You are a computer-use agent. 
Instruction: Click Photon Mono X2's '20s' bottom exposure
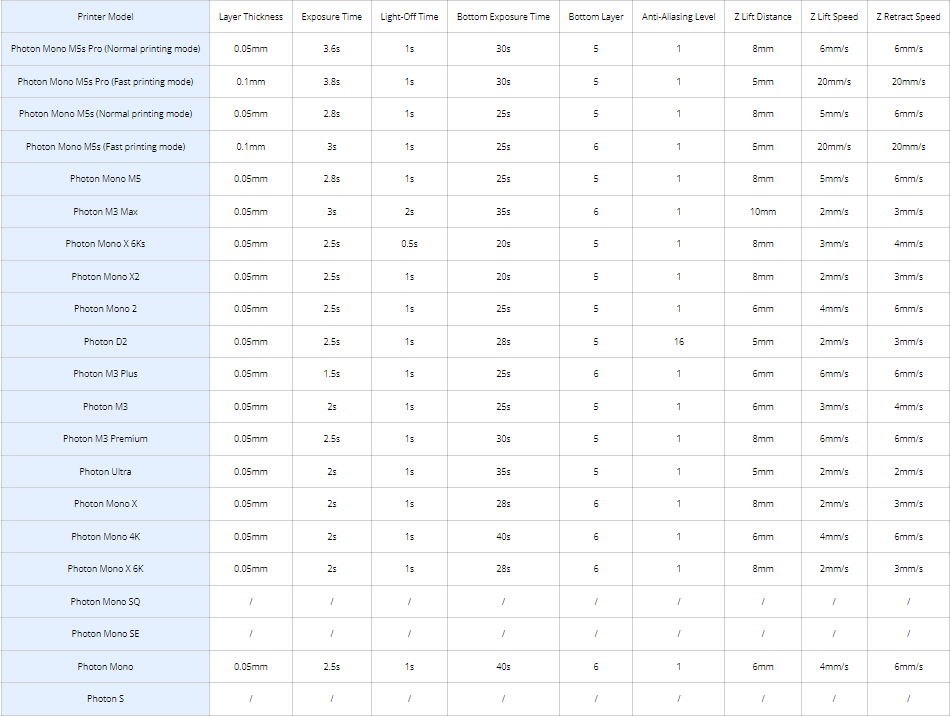point(503,276)
